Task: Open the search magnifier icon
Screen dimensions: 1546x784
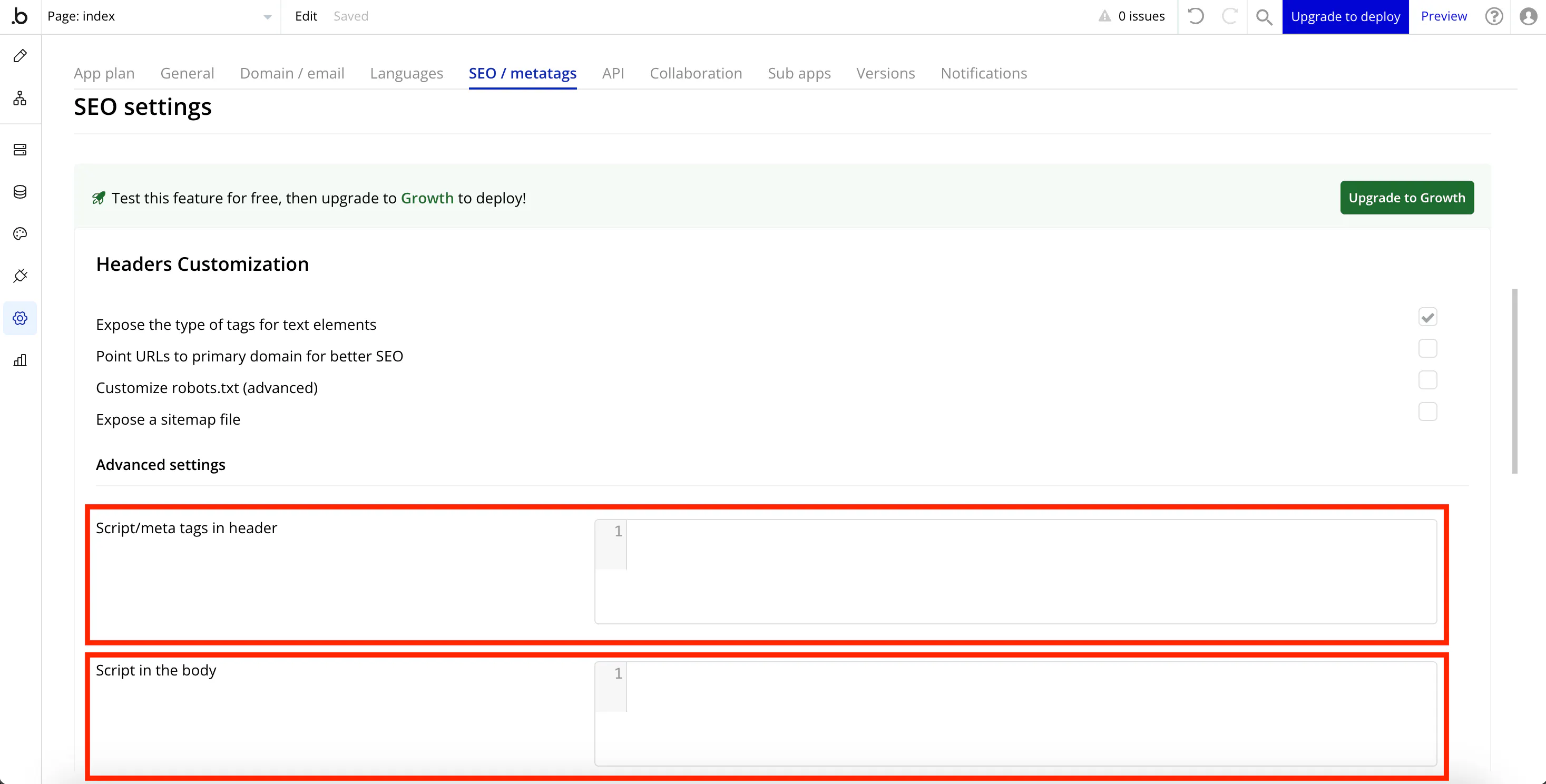Action: point(1264,17)
